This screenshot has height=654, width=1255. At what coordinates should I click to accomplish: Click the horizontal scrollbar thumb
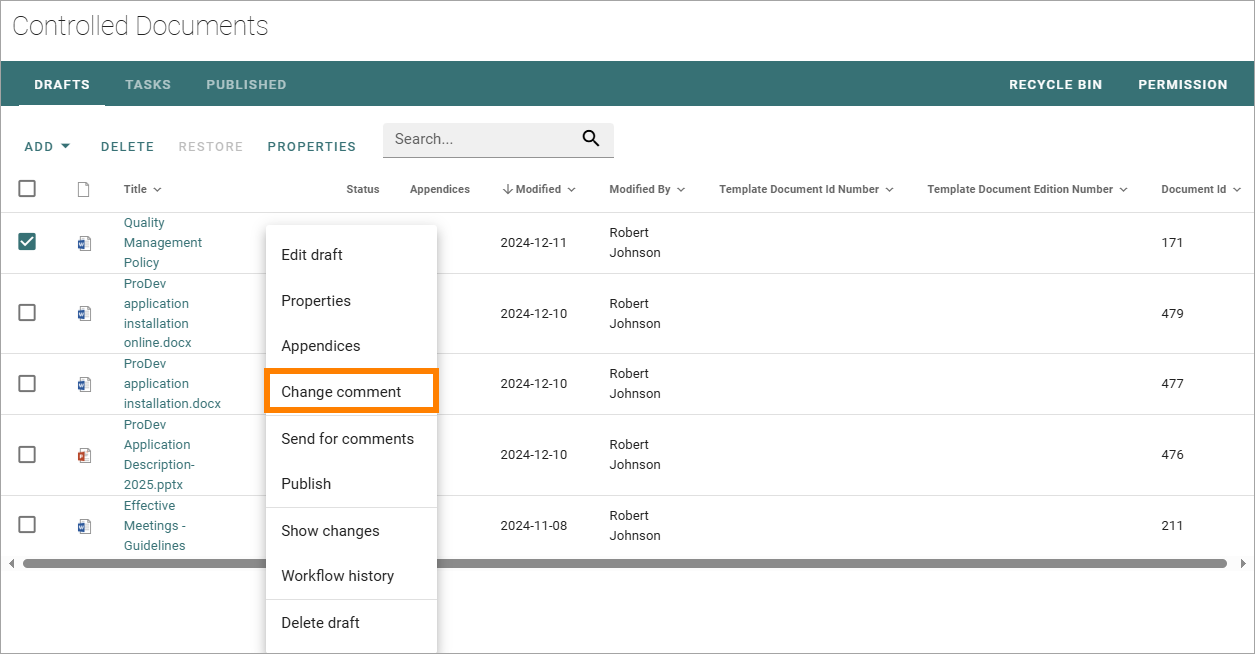(624, 564)
